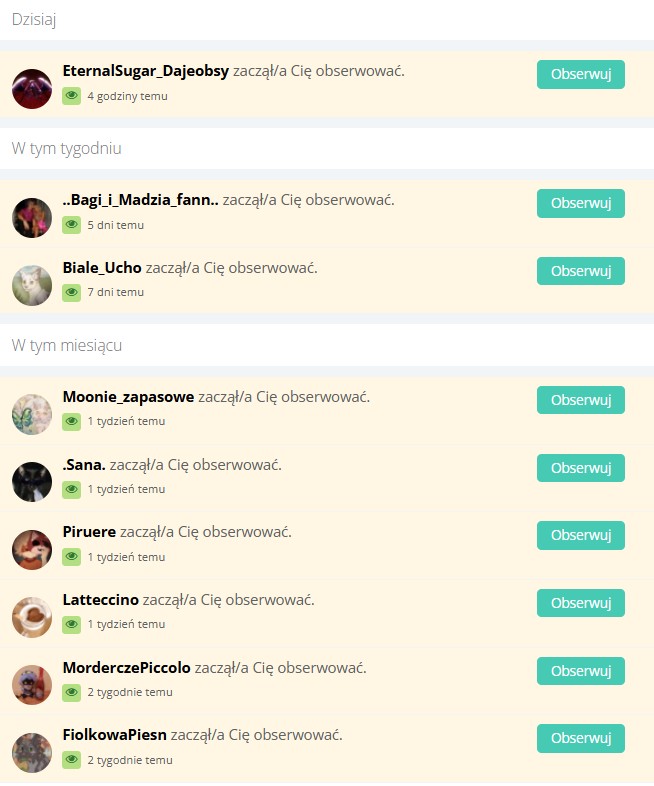Click the green eye icon under EternalSugar_Dajeobsy
This screenshot has width=654, height=786.
click(72, 96)
